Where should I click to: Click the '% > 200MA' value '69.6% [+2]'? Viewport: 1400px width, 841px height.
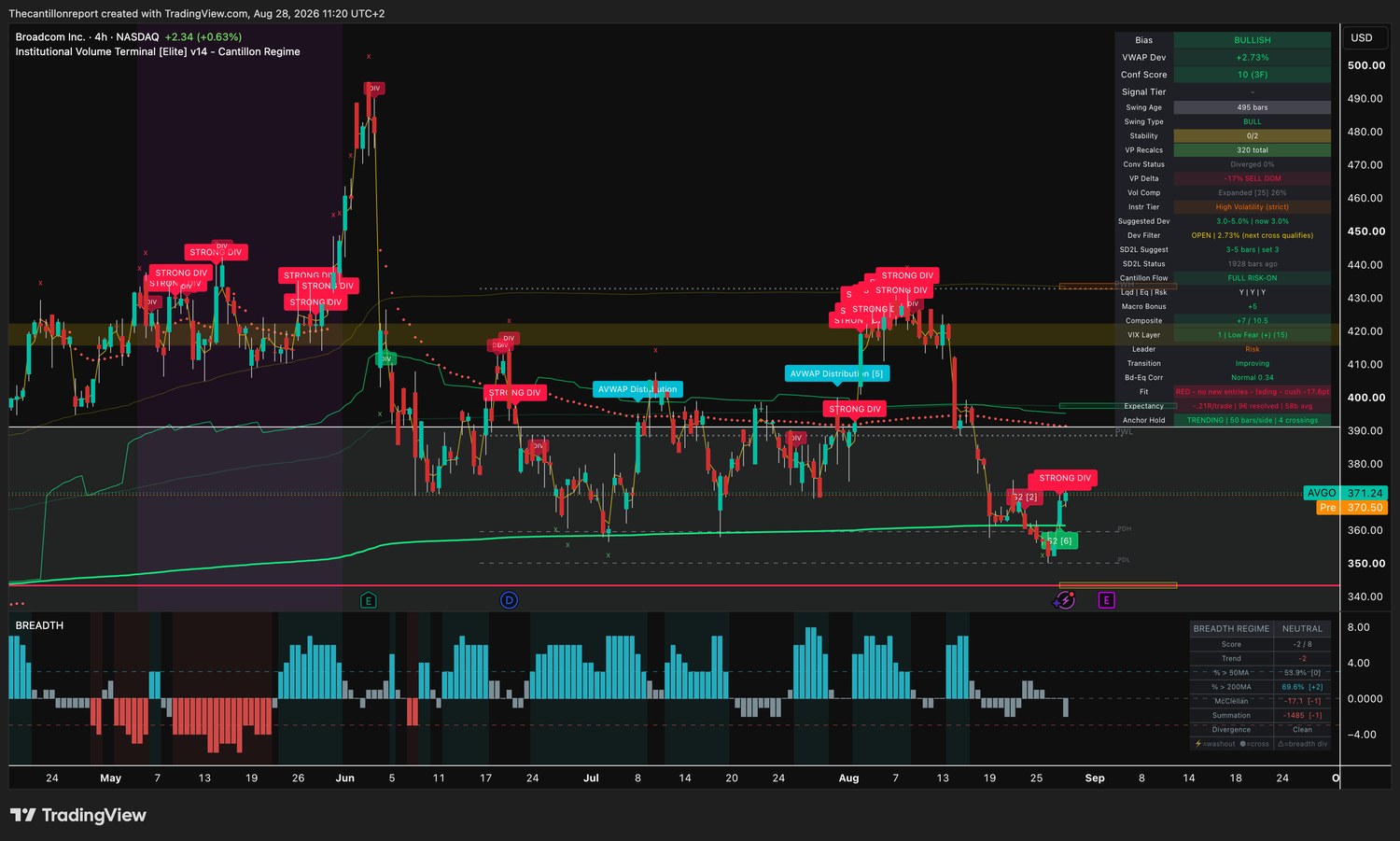click(x=1302, y=687)
